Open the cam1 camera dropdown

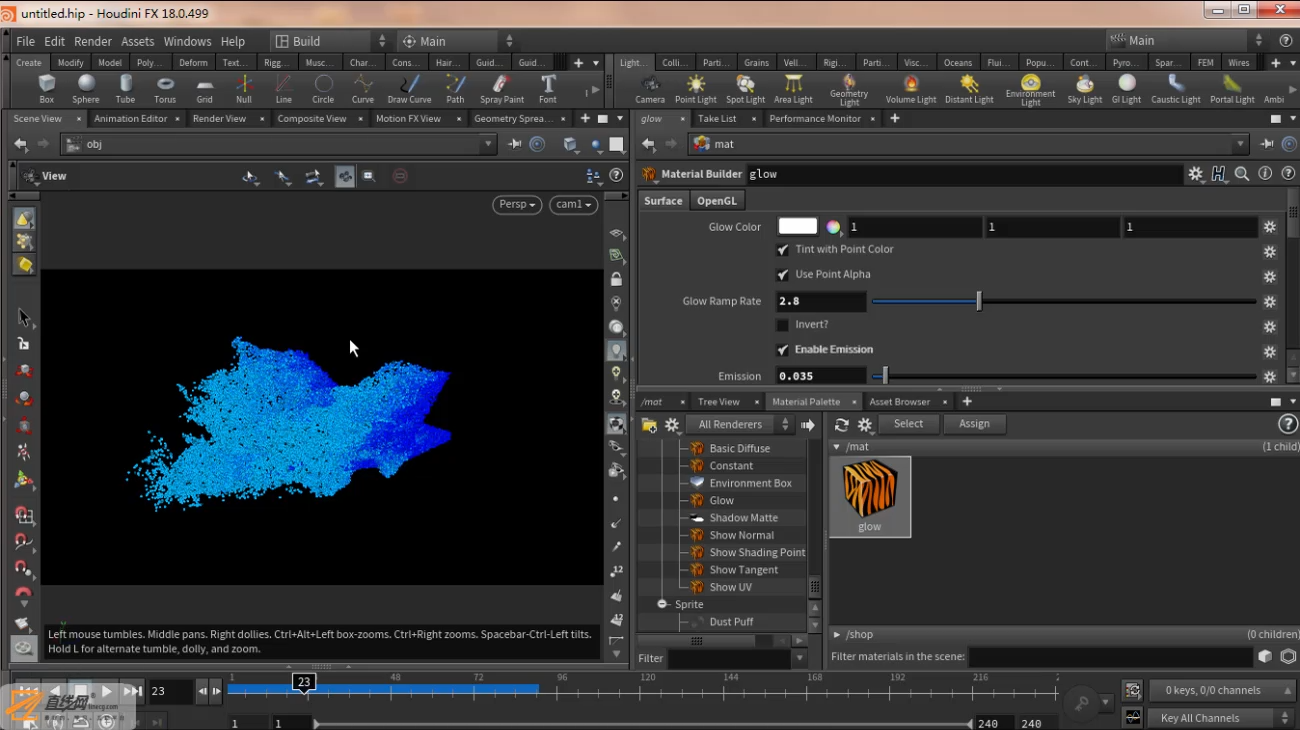point(573,204)
